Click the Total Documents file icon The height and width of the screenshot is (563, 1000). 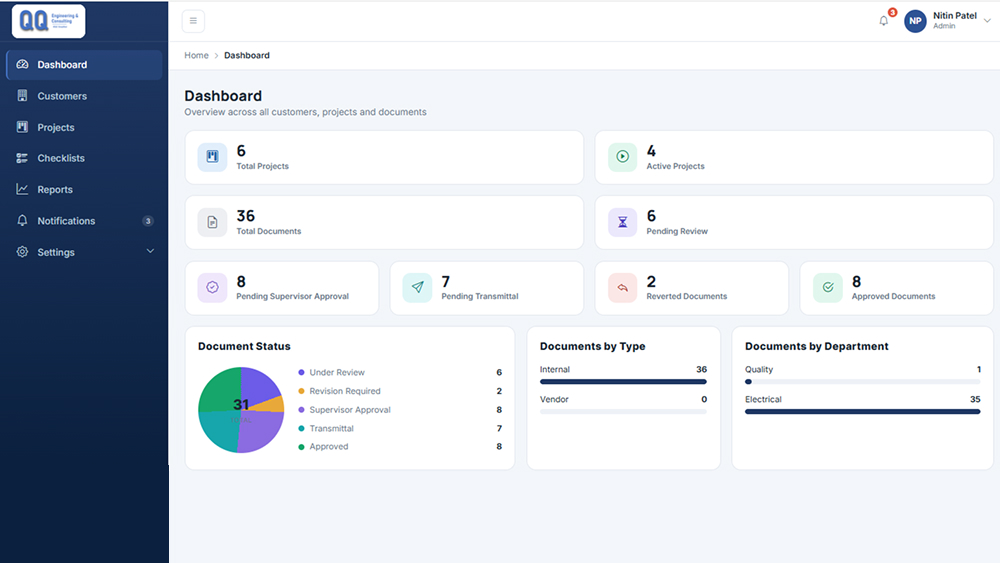(x=212, y=222)
